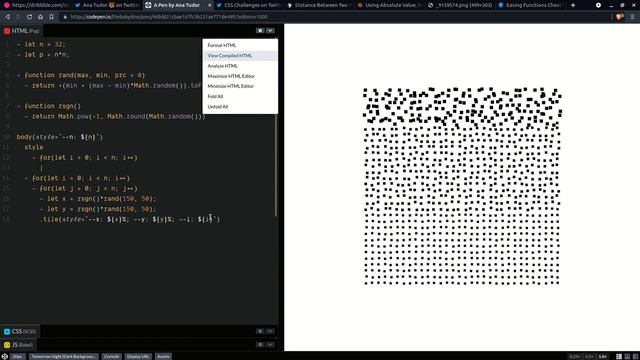The height and width of the screenshot is (360, 640).
Task: Open Assets button in footer
Action: [163, 356]
